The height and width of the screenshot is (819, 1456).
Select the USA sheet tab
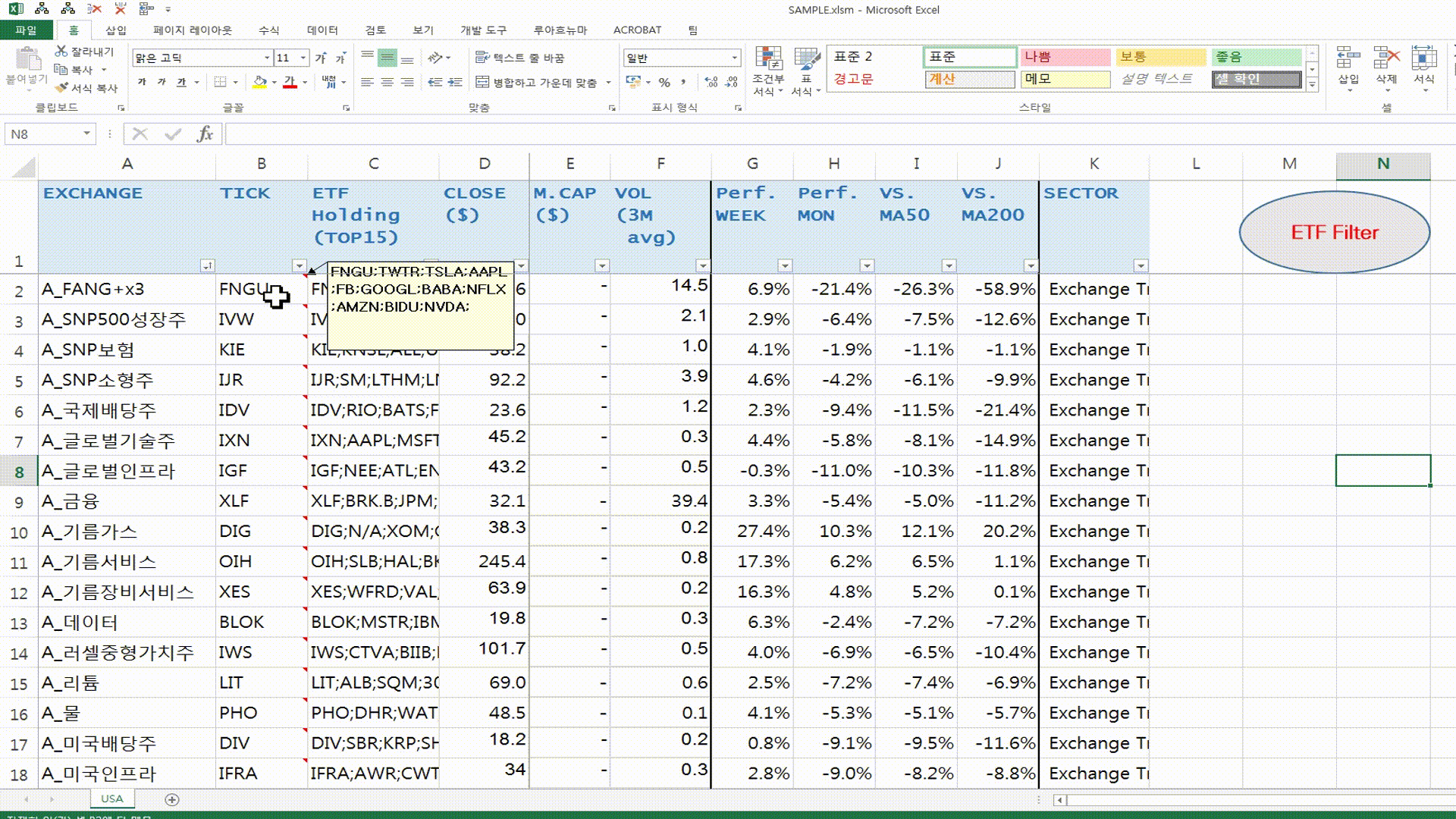(x=112, y=799)
